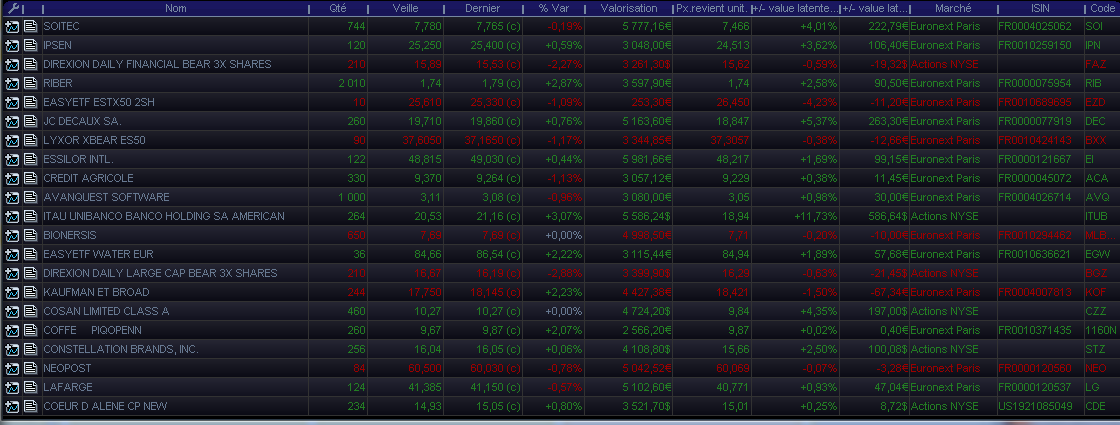Screen dimensions: 1120x425
Task: Open document icon for COEUR D ALENE CP NEW
Action: click(30, 406)
